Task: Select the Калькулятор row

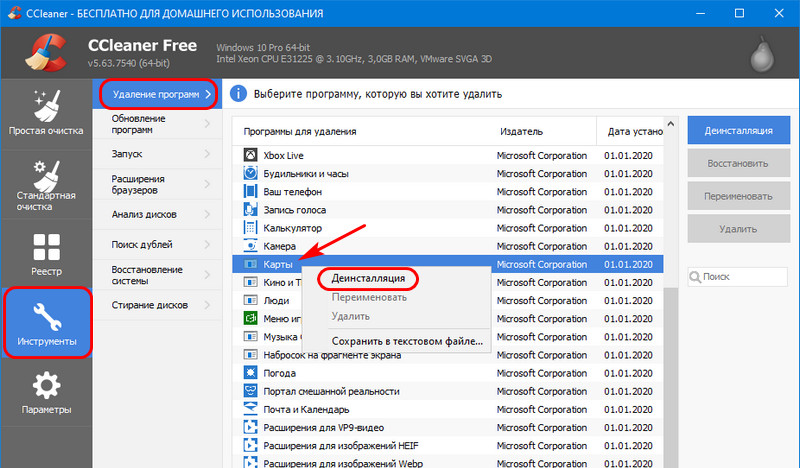Action: pyautogui.click(x=448, y=228)
